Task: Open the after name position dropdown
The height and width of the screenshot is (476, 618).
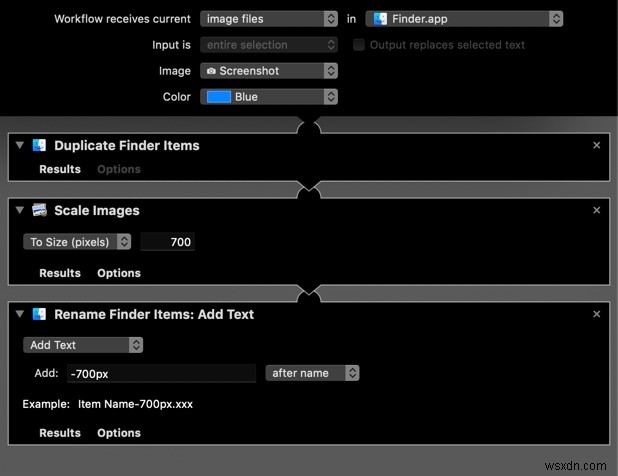Action: pos(312,373)
